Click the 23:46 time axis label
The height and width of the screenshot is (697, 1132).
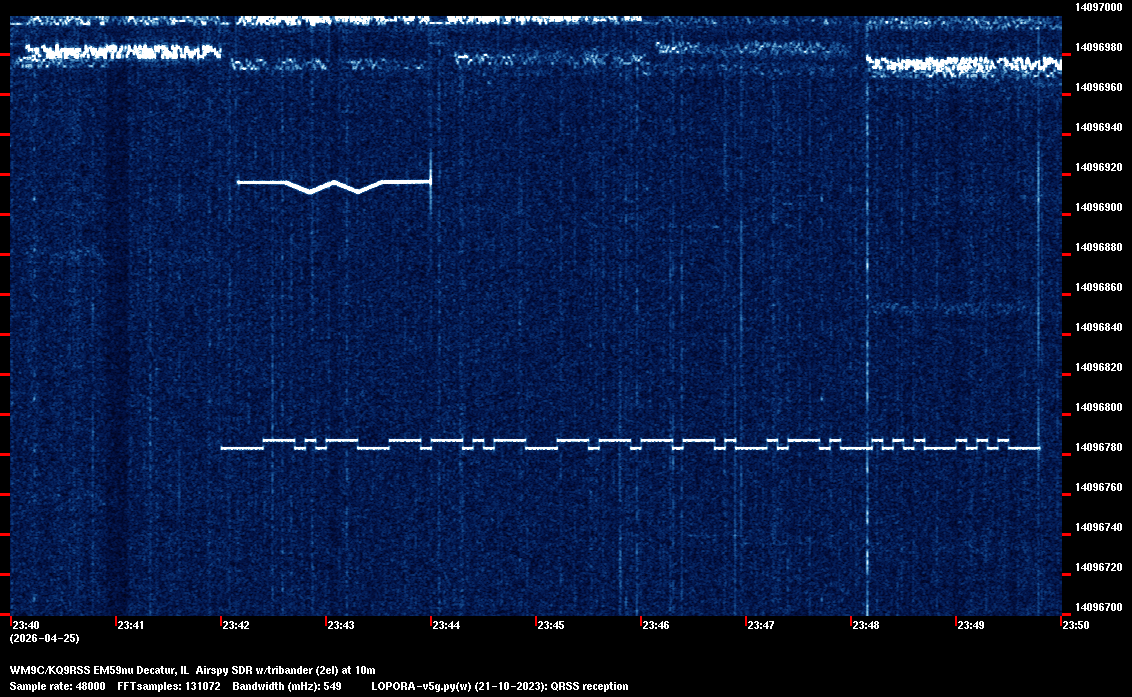pos(655,626)
